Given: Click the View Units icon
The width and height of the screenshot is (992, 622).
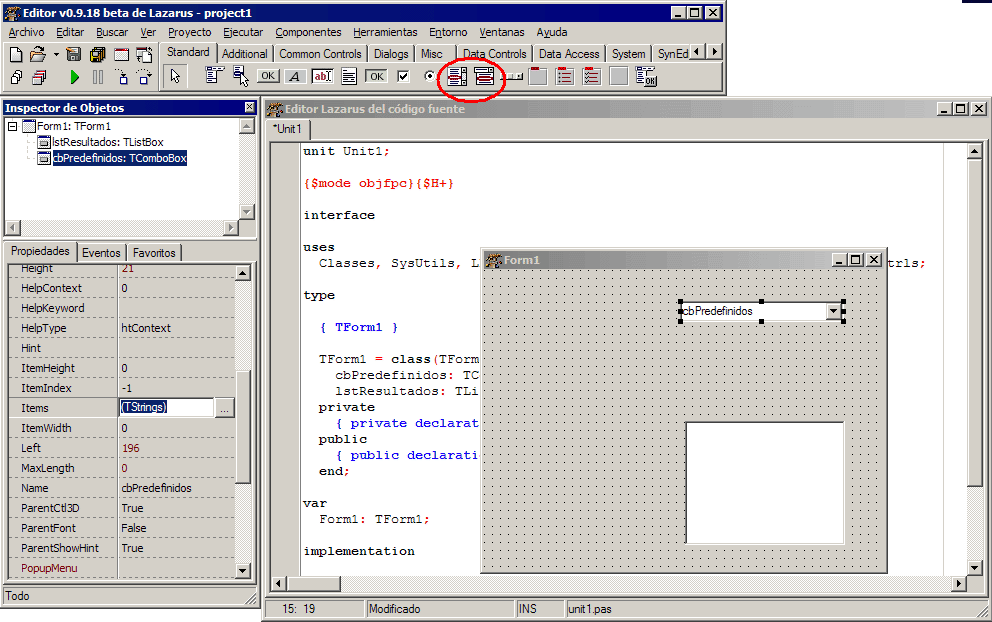Looking at the screenshot, I should click(x=16, y=77).
